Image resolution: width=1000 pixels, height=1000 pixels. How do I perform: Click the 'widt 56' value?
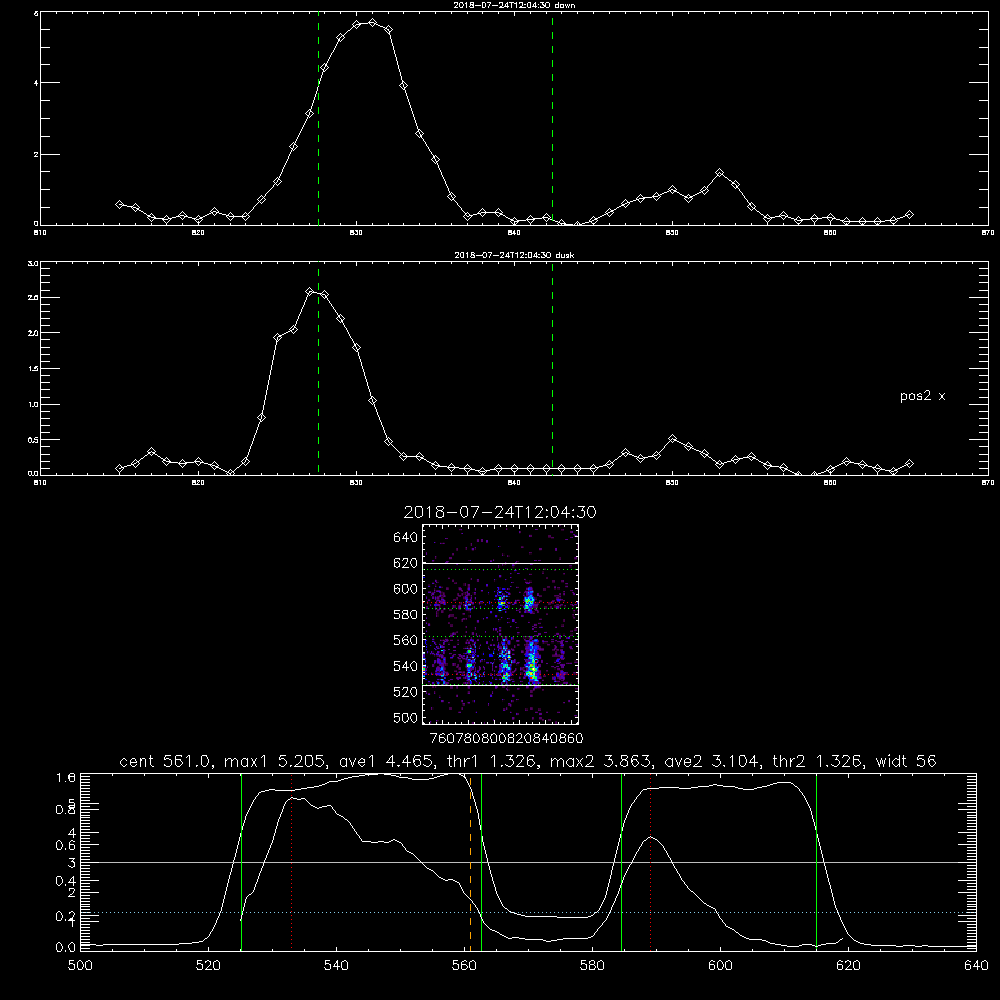click(906, 761)
